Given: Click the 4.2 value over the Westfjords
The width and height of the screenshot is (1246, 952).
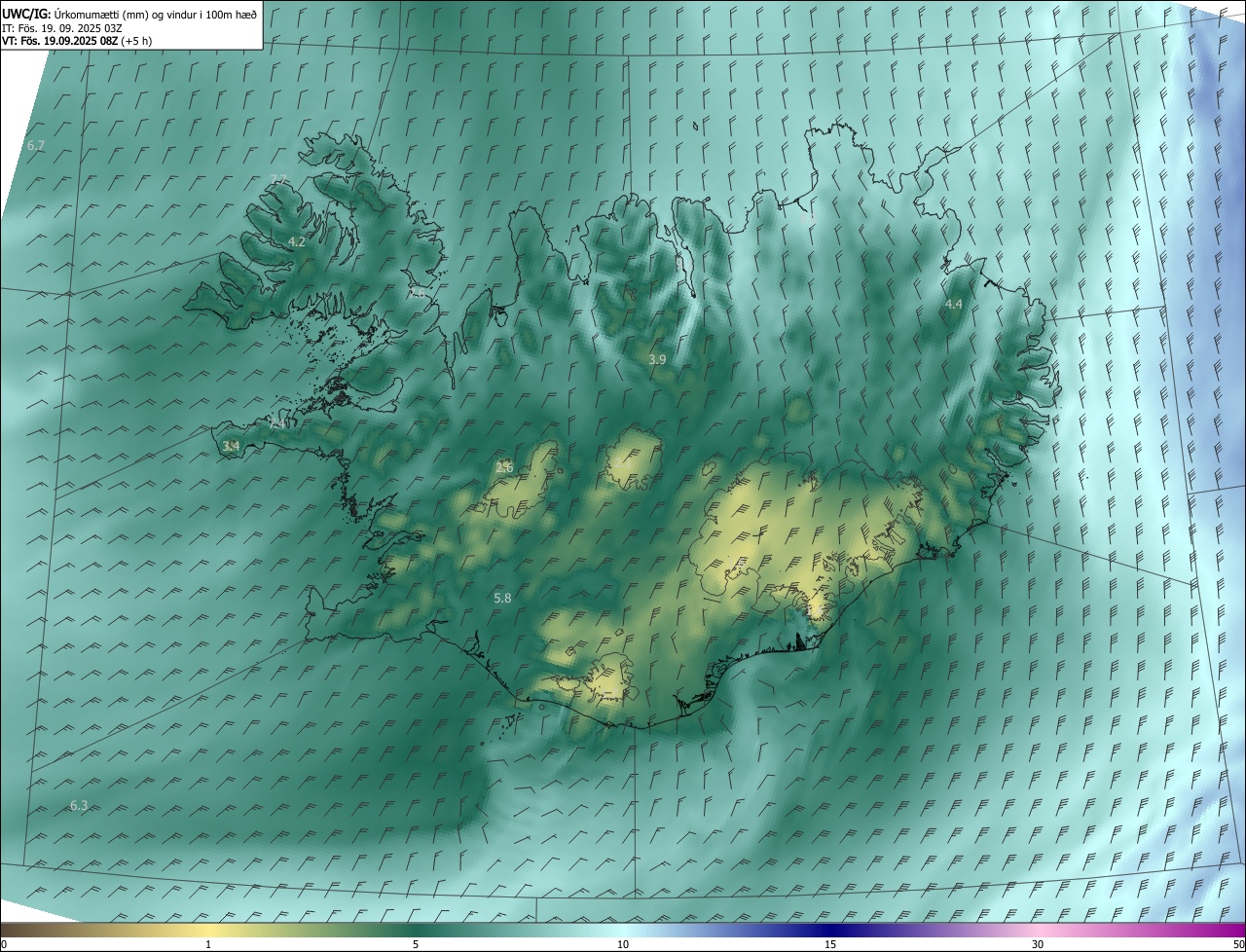Looking at the screenshot, I should tap(297, 241).
